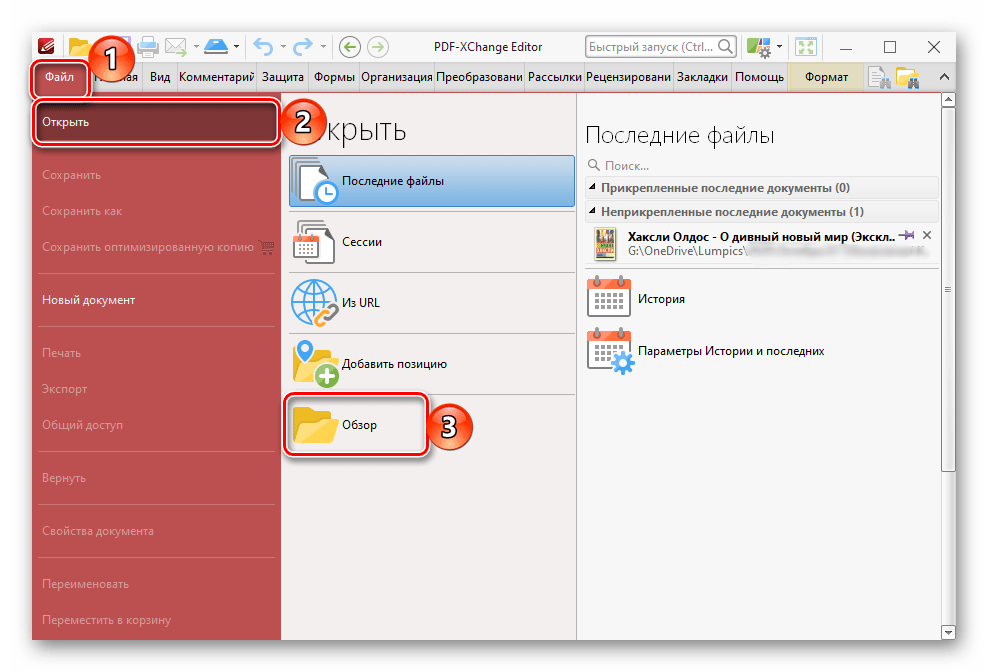Click into the Поиск recent files search field

point(762,165)
